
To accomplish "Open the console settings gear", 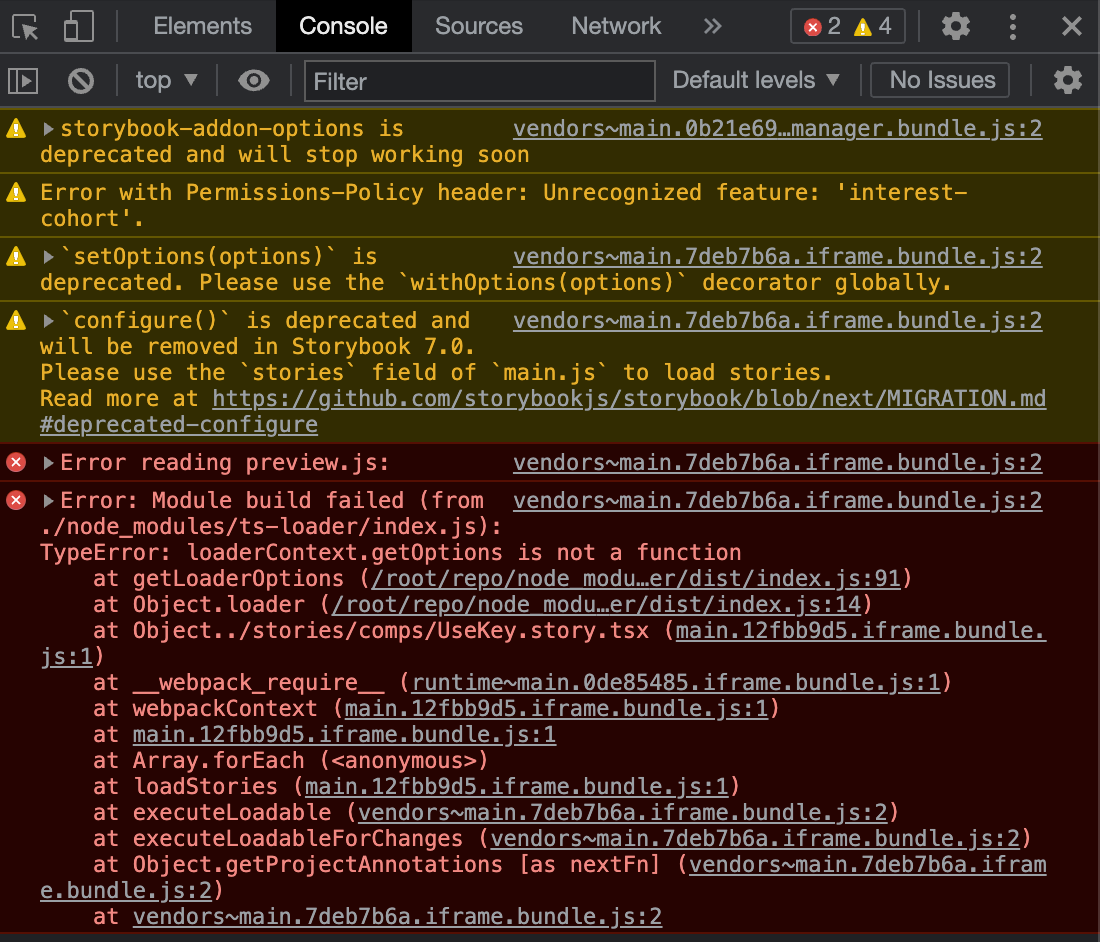I will (1067, 80).
